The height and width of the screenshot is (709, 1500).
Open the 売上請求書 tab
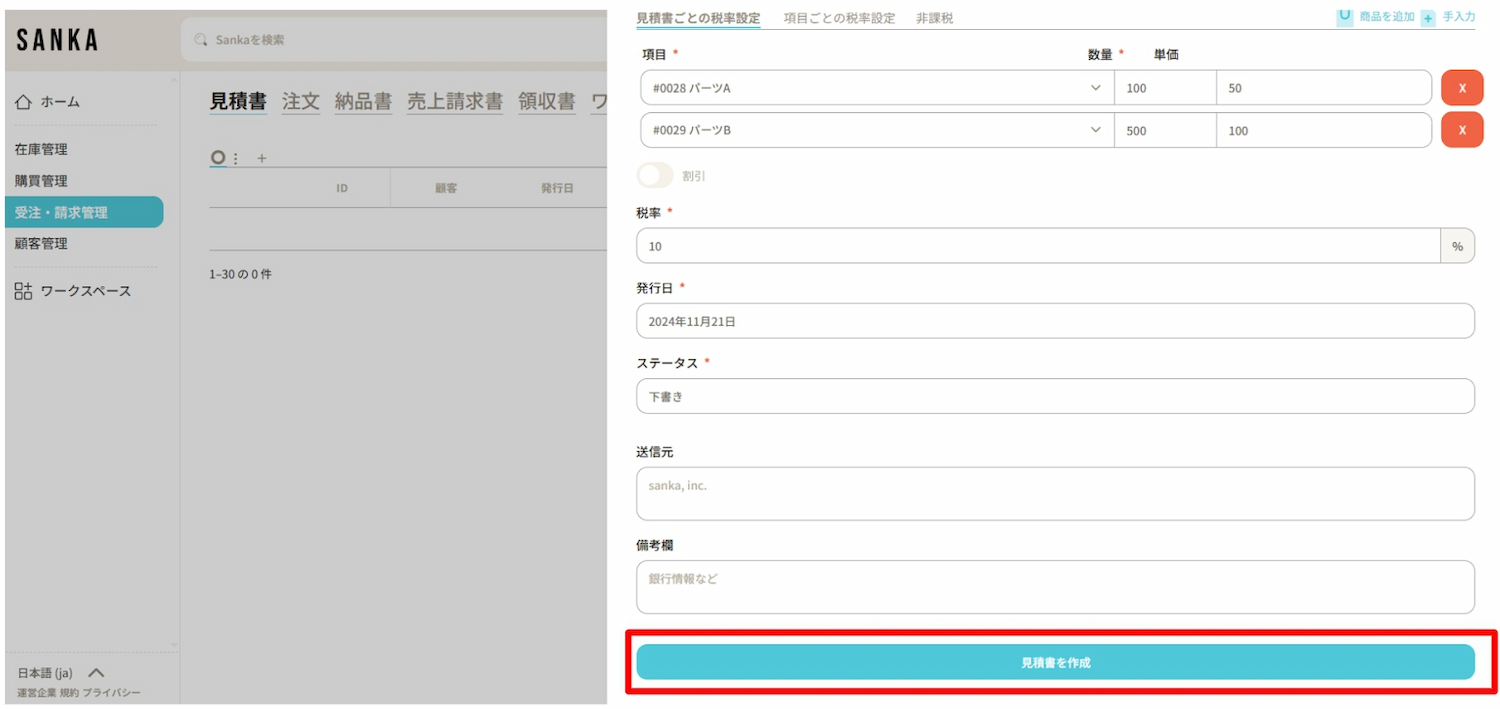(x=454, y=101)
